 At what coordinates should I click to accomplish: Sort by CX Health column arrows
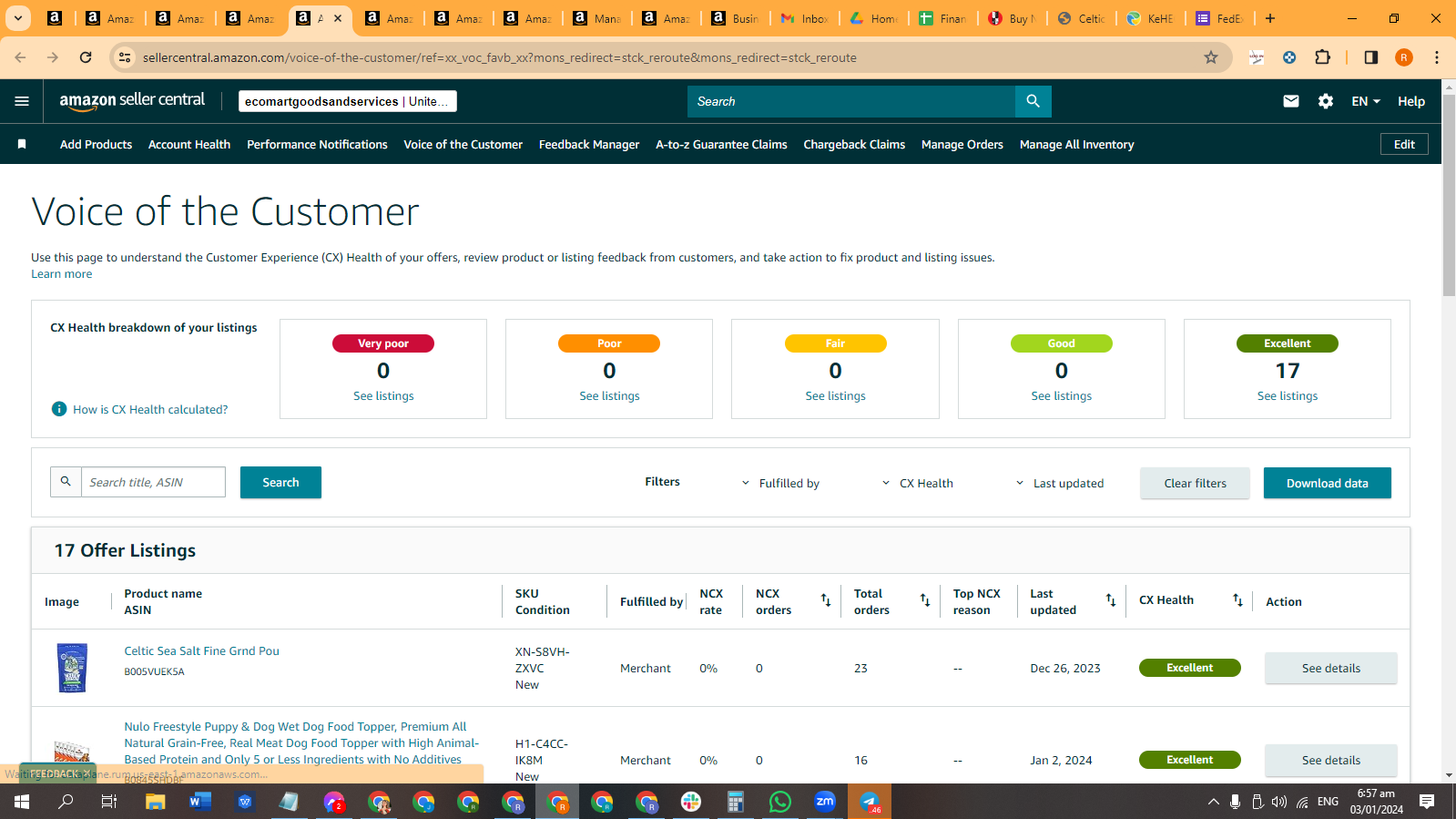[x=1237, y=600]
